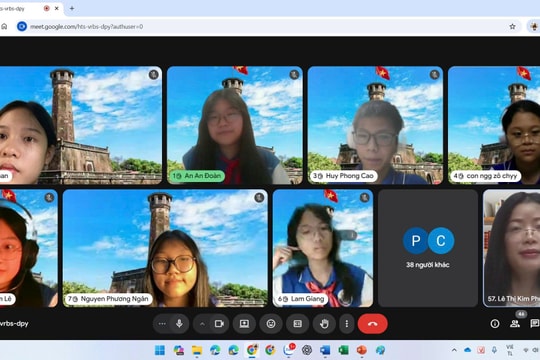
Task: Turn on captions in Meet
Action: 298,324
